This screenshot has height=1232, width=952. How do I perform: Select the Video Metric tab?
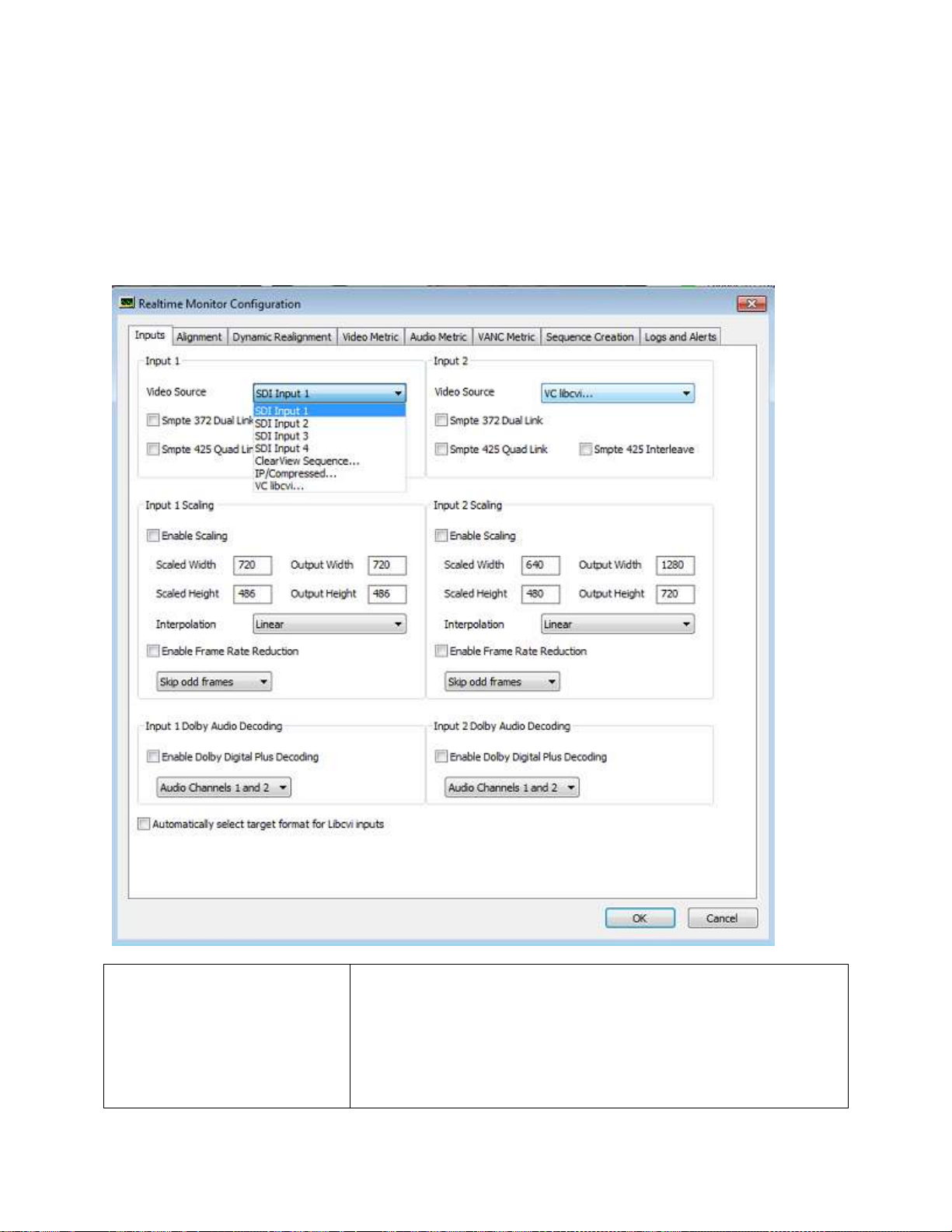coord(371,337)
